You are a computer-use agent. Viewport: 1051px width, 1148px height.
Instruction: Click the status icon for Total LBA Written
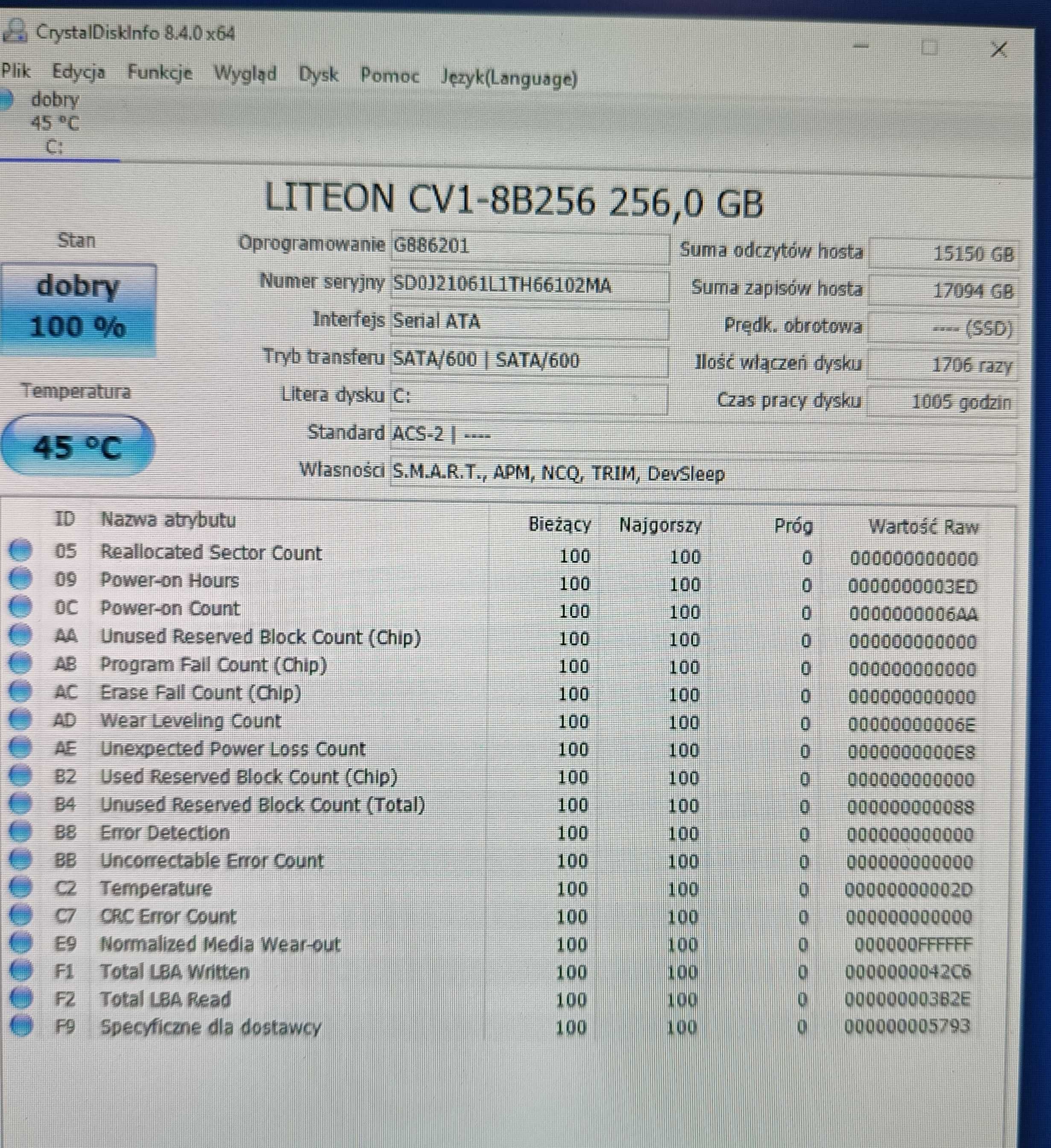click(x=20, y=971)
